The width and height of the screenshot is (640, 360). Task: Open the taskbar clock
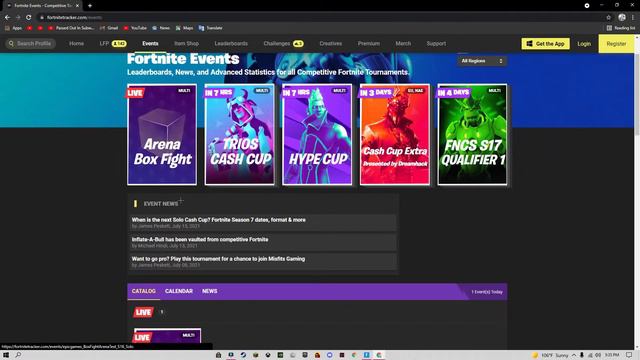tap(612, 355)
